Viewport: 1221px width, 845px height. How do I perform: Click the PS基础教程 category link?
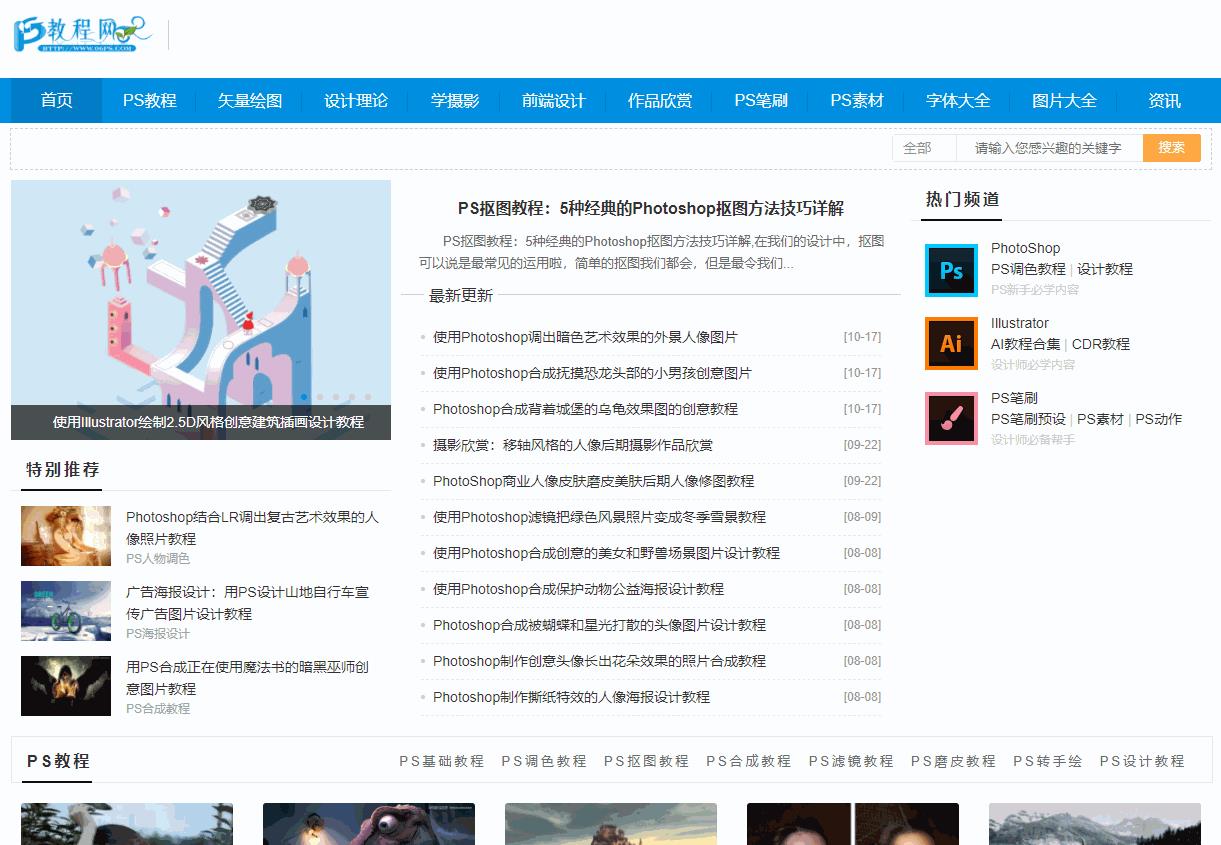click(x=439, y=761)
